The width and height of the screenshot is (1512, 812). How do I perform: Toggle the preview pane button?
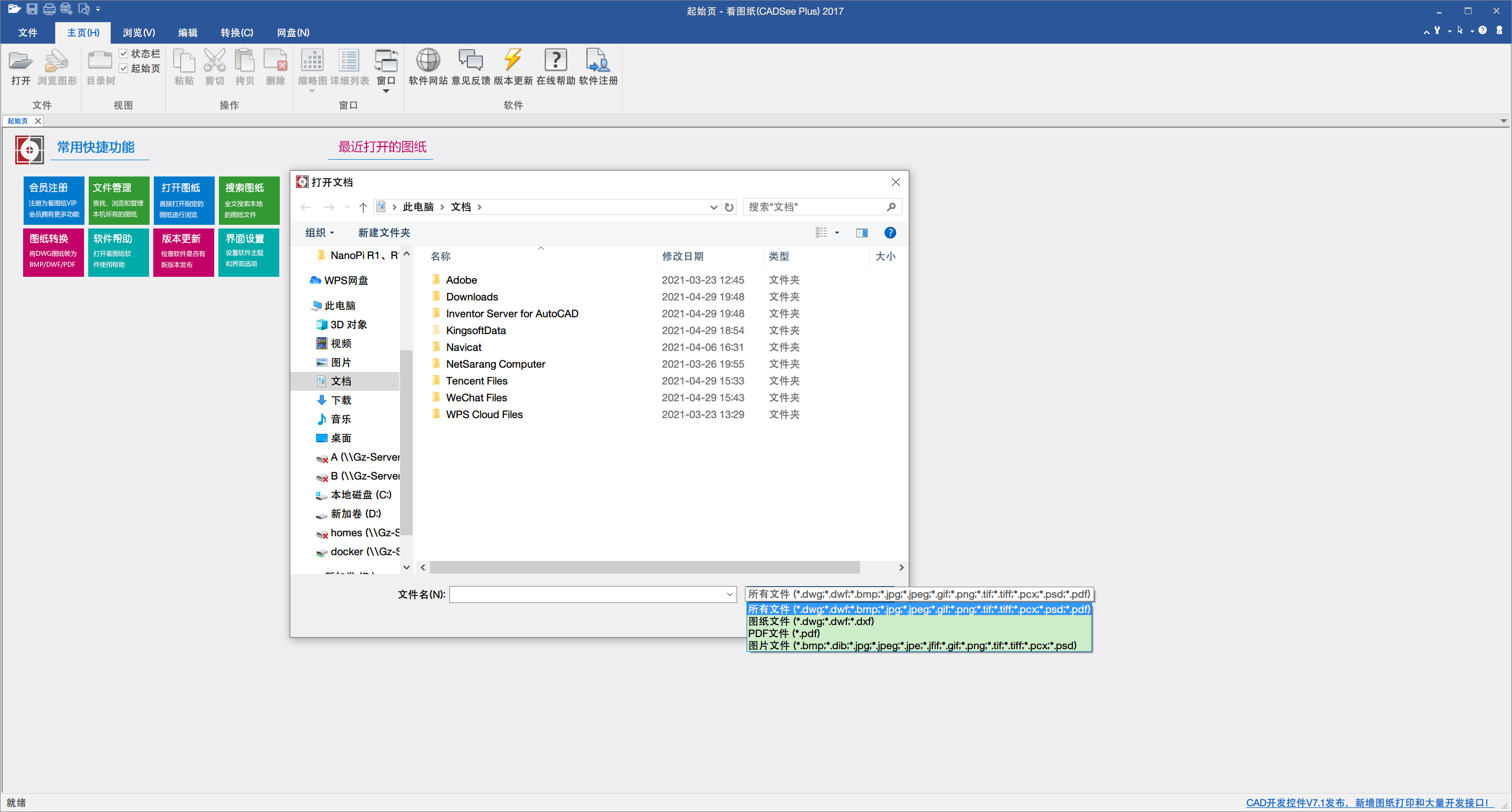861,233
